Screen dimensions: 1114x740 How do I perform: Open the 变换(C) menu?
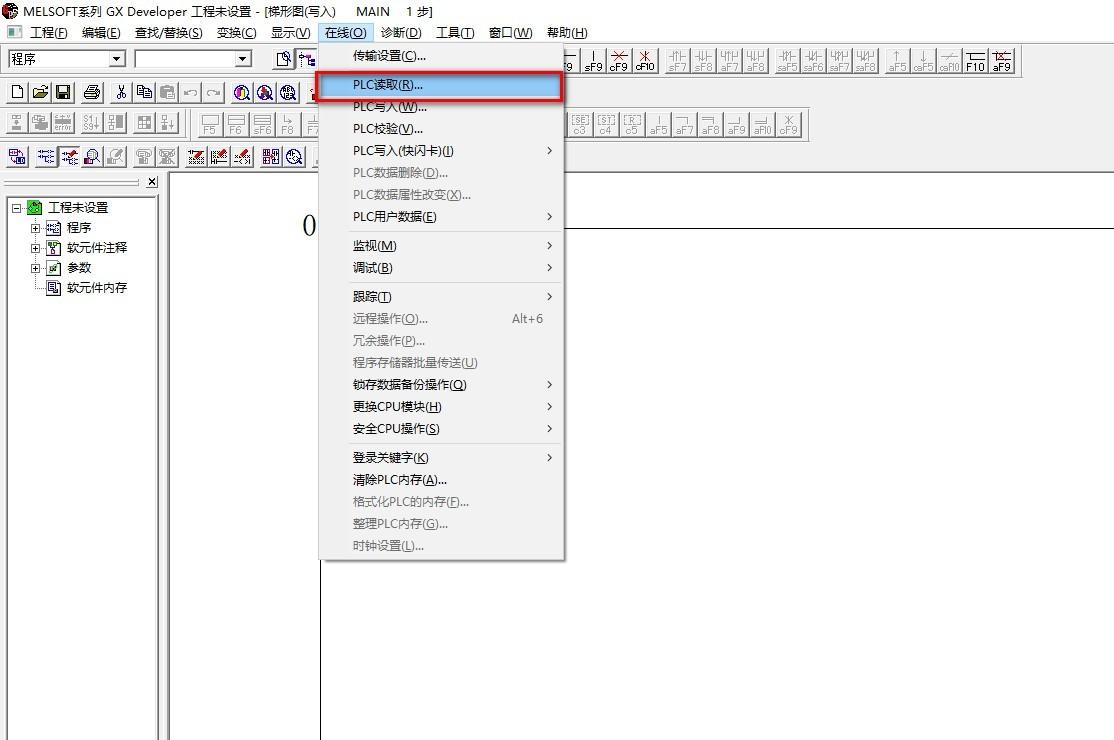[237, 33]
